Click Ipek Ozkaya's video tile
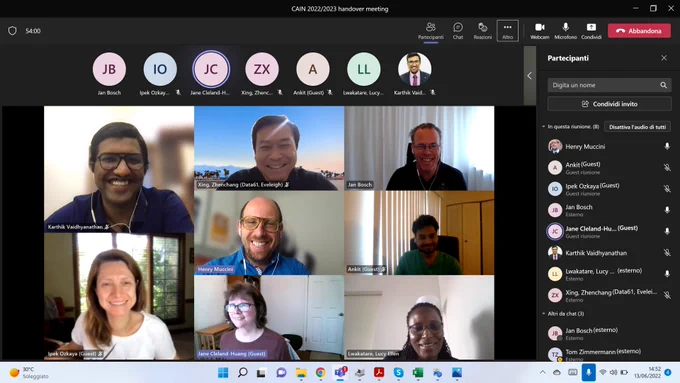Image resolution: width=680 pixels, height=383 pixels. [x=119, y=297]
